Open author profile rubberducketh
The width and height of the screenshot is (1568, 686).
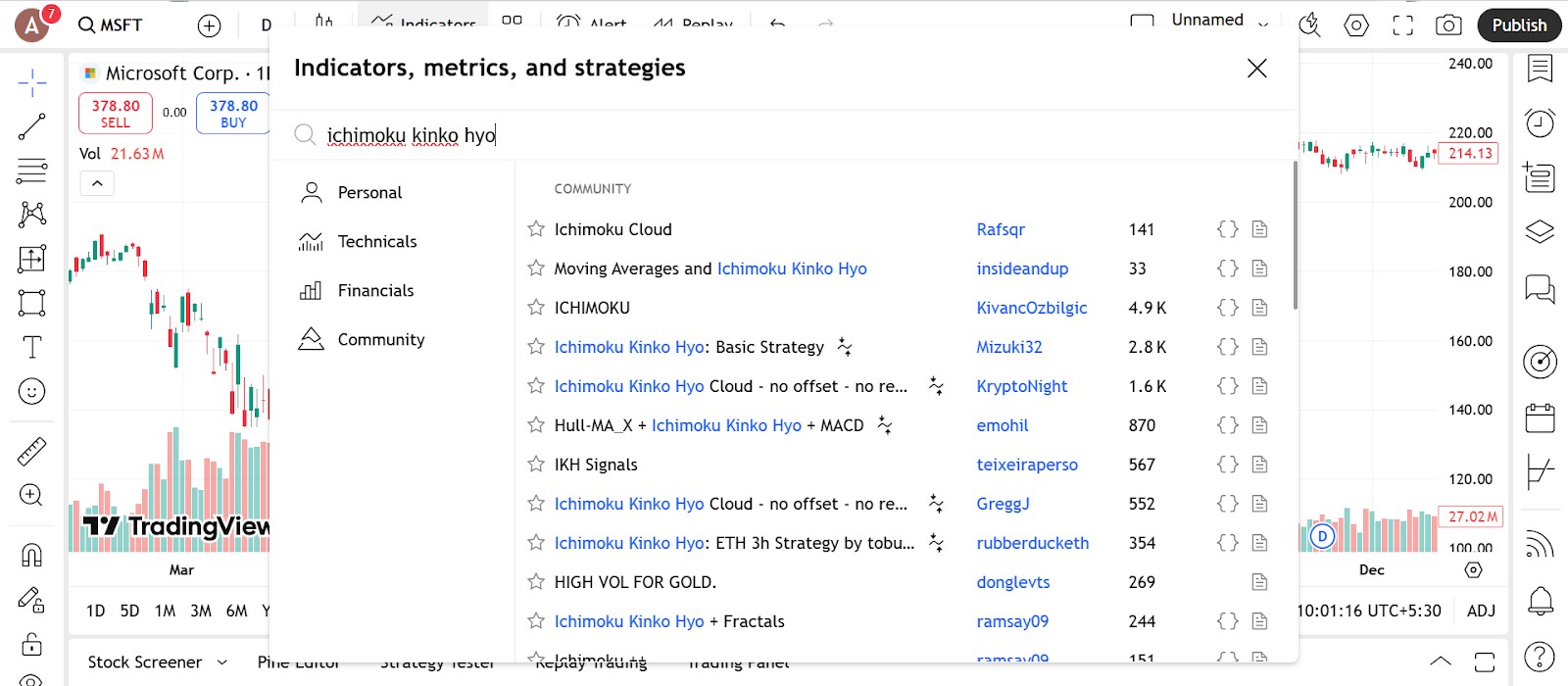[x=1033, y=543]
